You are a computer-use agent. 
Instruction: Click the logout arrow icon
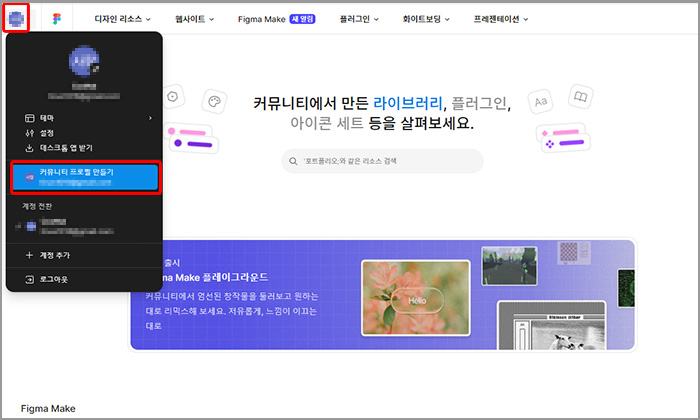29,279
